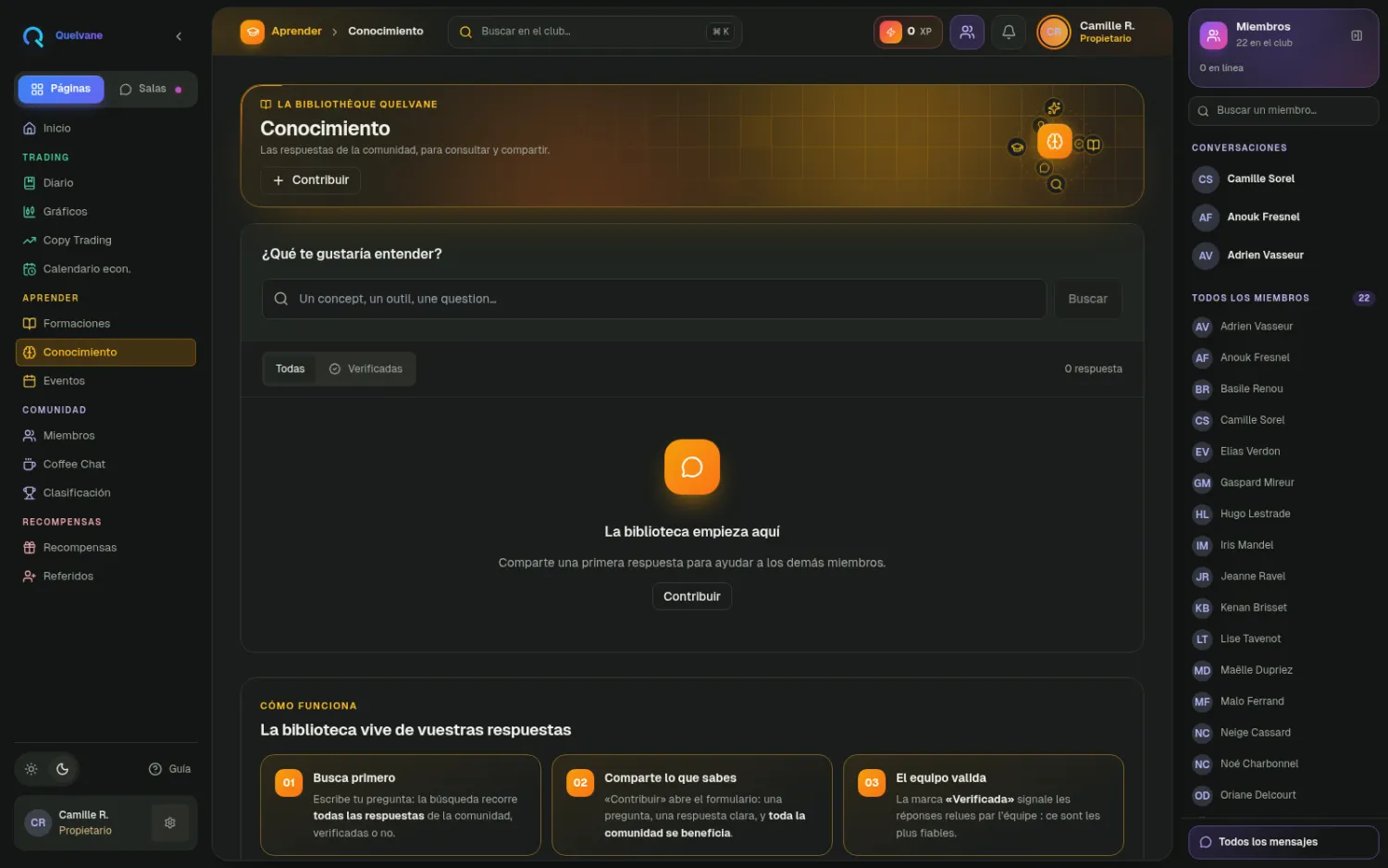Focus the 'Buscar un miembro' field

(1283, 111)
